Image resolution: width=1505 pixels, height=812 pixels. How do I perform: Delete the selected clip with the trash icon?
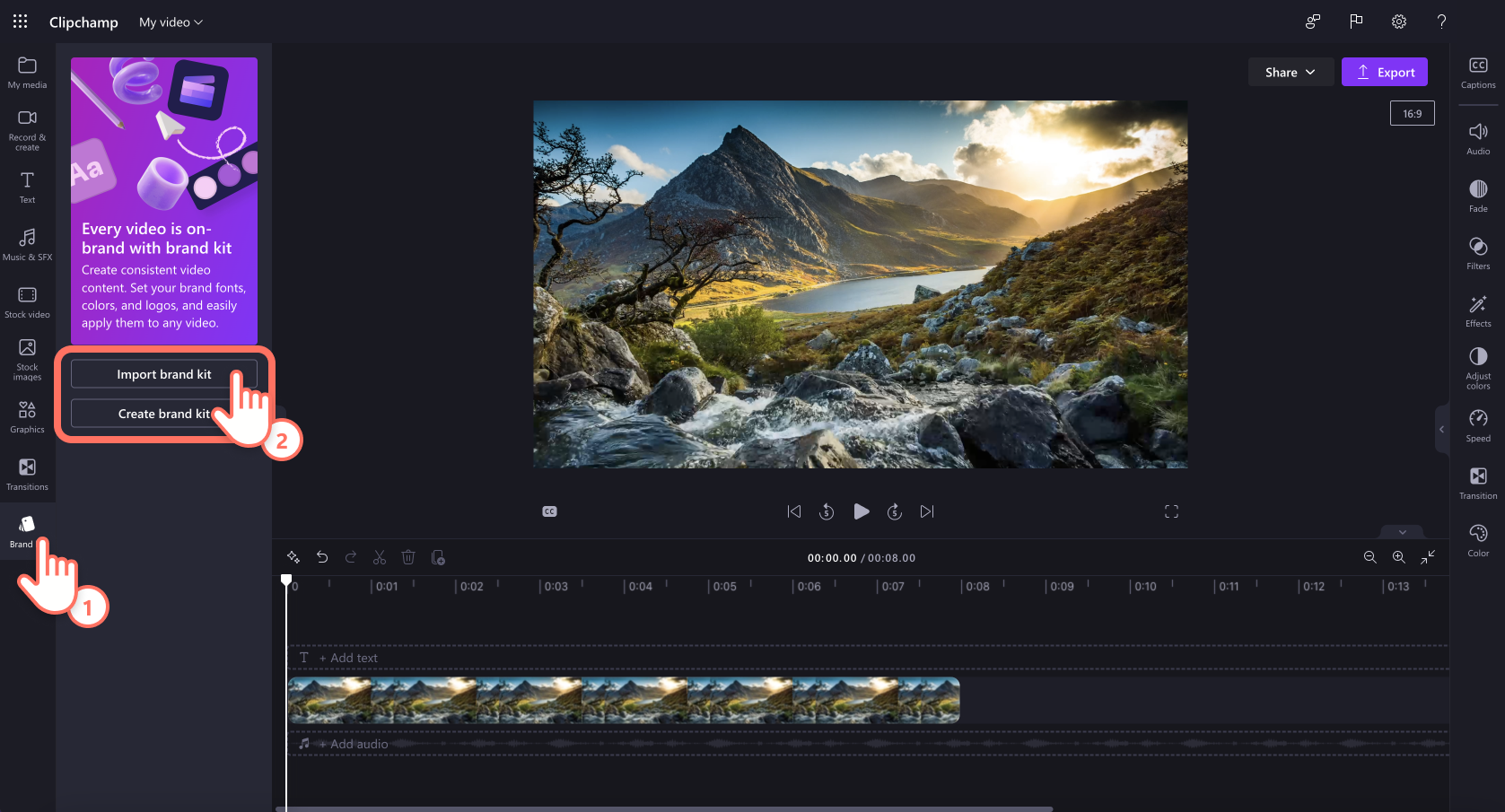click(x=408, y=557)
